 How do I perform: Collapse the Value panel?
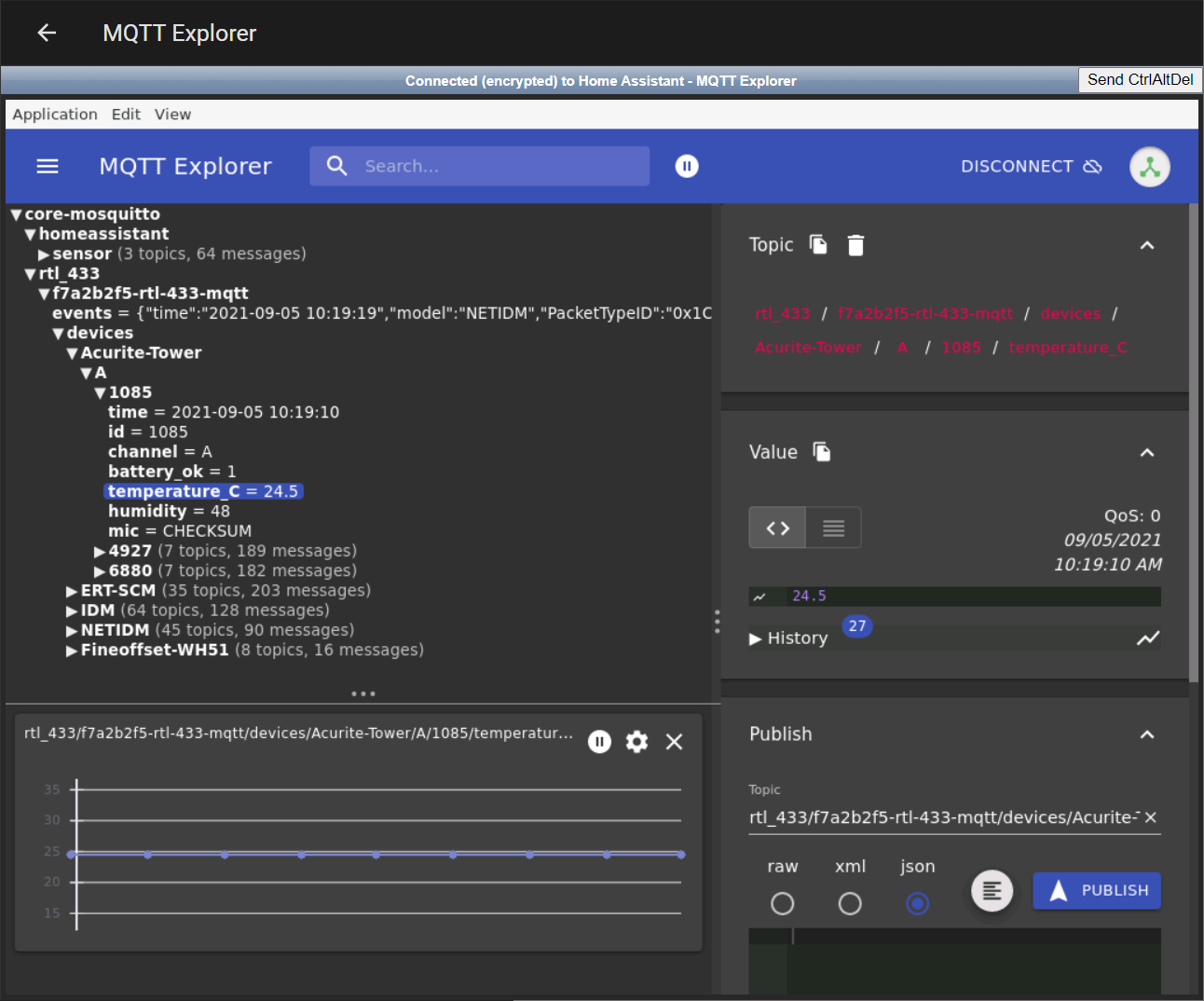click(1147, 453)
